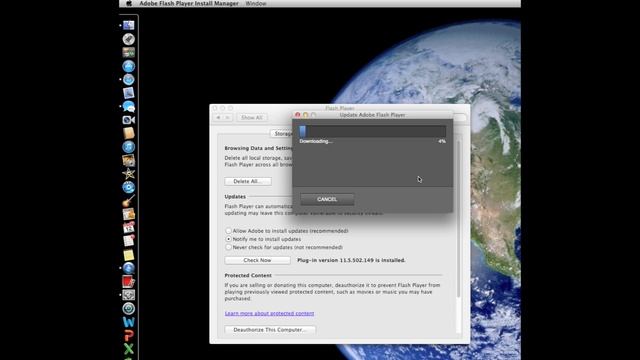
Task: Open Reminders list icon in dock
Action: point(129,241)
